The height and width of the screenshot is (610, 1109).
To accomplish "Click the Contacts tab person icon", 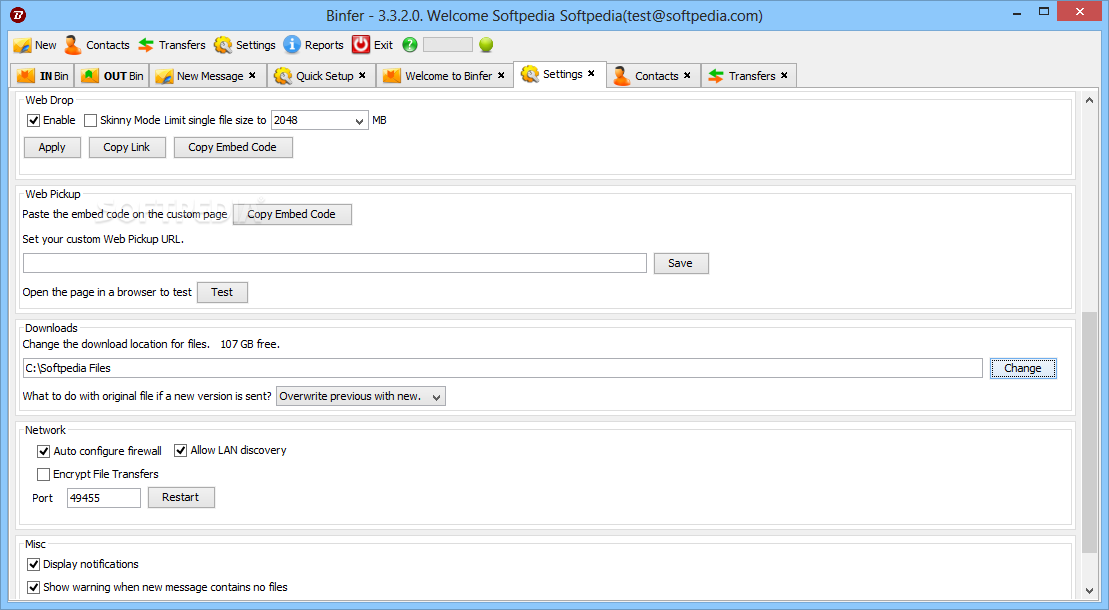I will [x=622, y=76].
